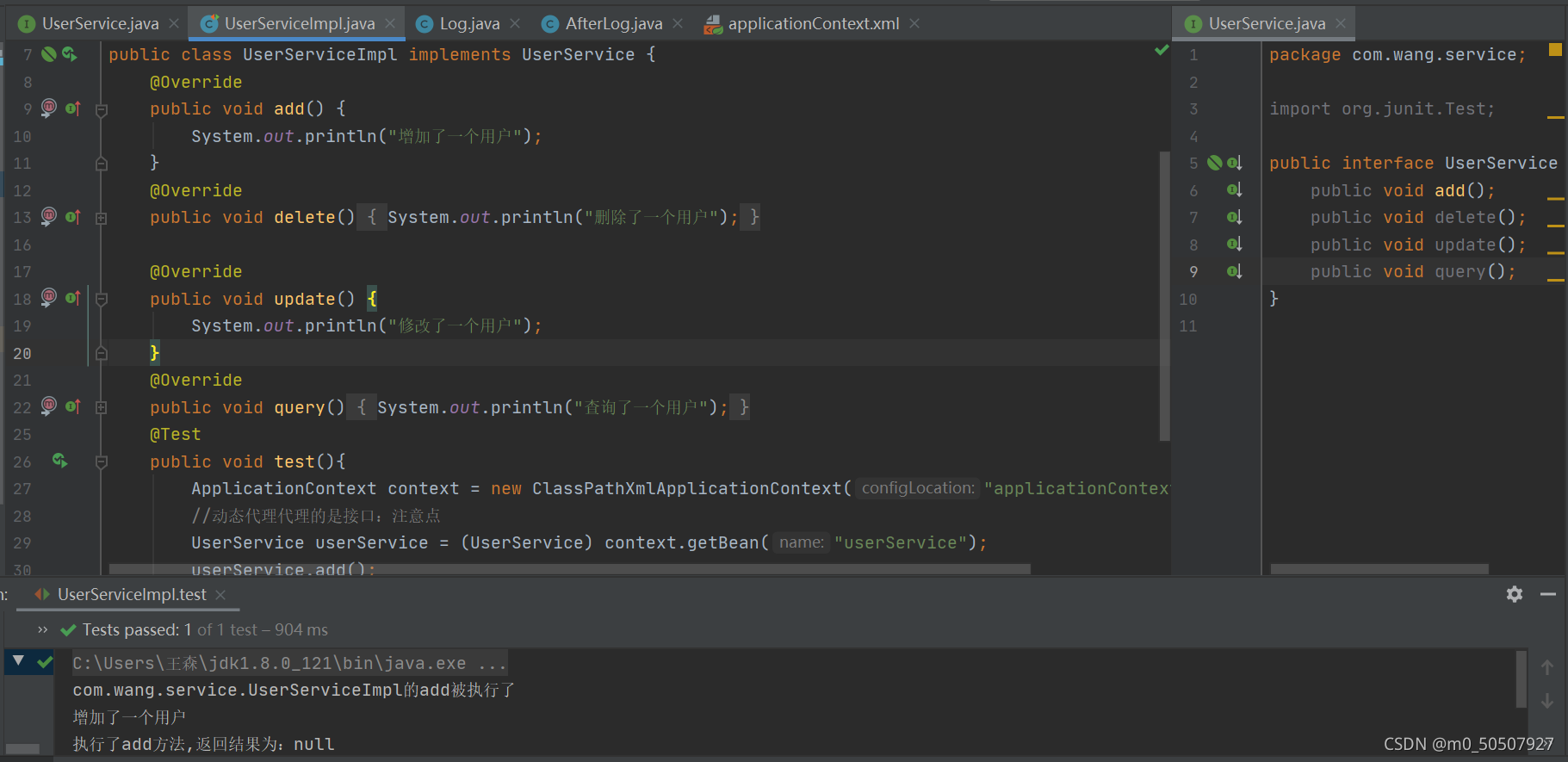Click yellow warning indicator in right editor
Viewport: 1568px width, 762px height.
click(1555, 50)
